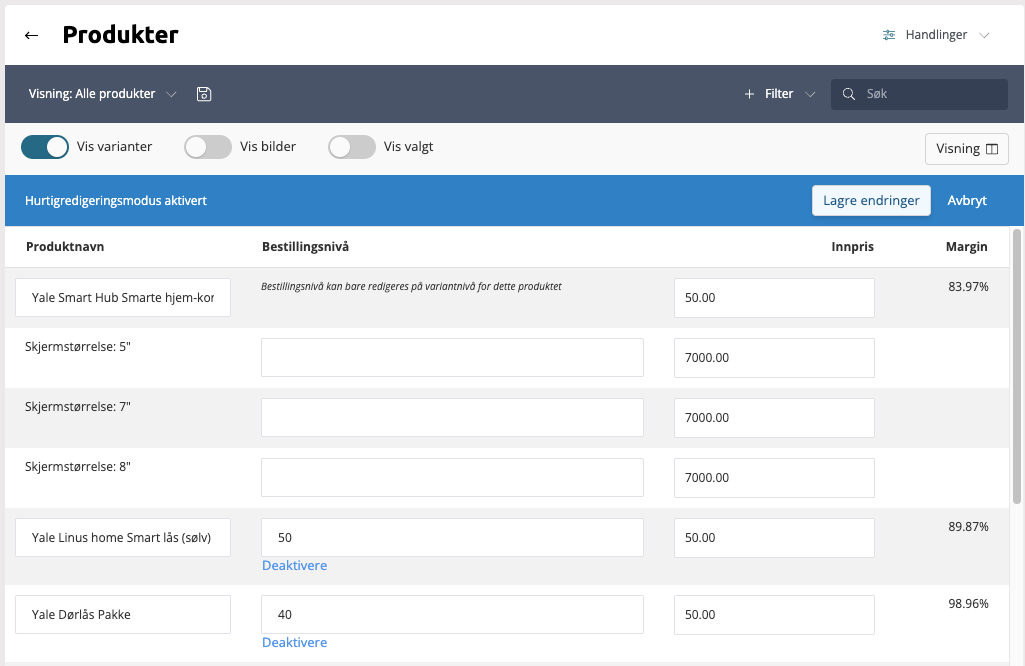Image resolution: width=1025 pixels, height=666 pixels.
Task: Edit the Yale Smart Hub product name field
Action: (x=123, y=297)
